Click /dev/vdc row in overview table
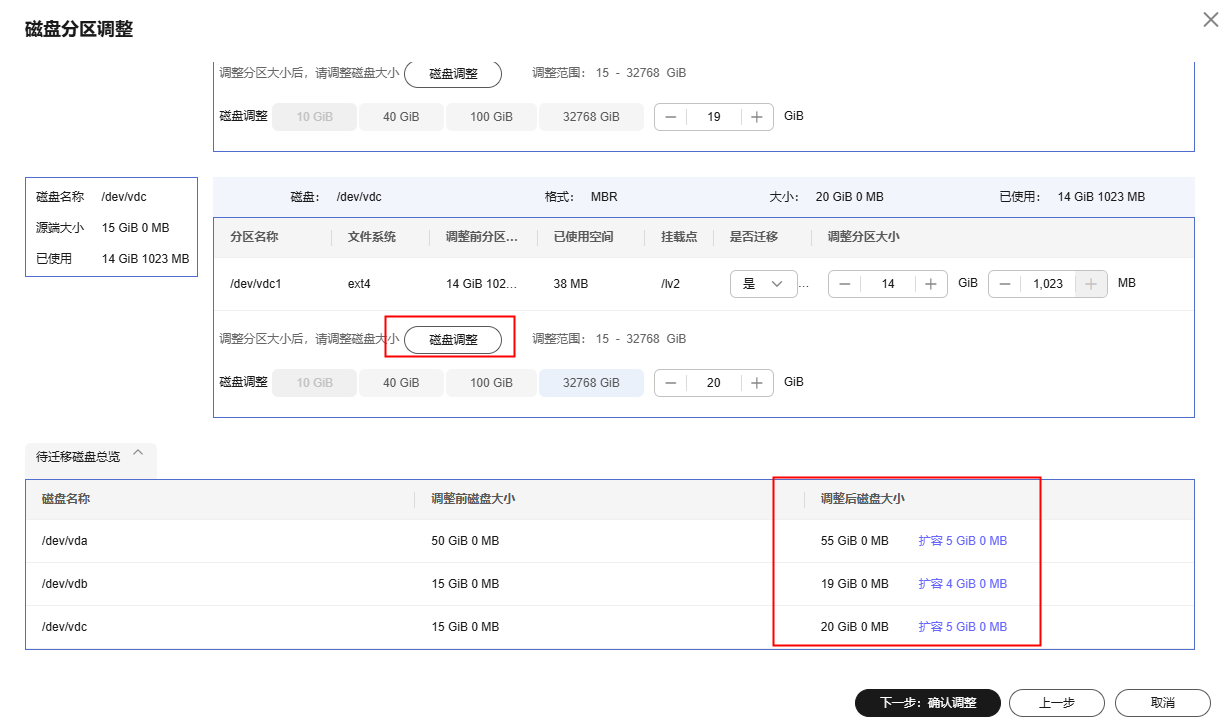Screen dimensions: 1227x726 (610, 627)
